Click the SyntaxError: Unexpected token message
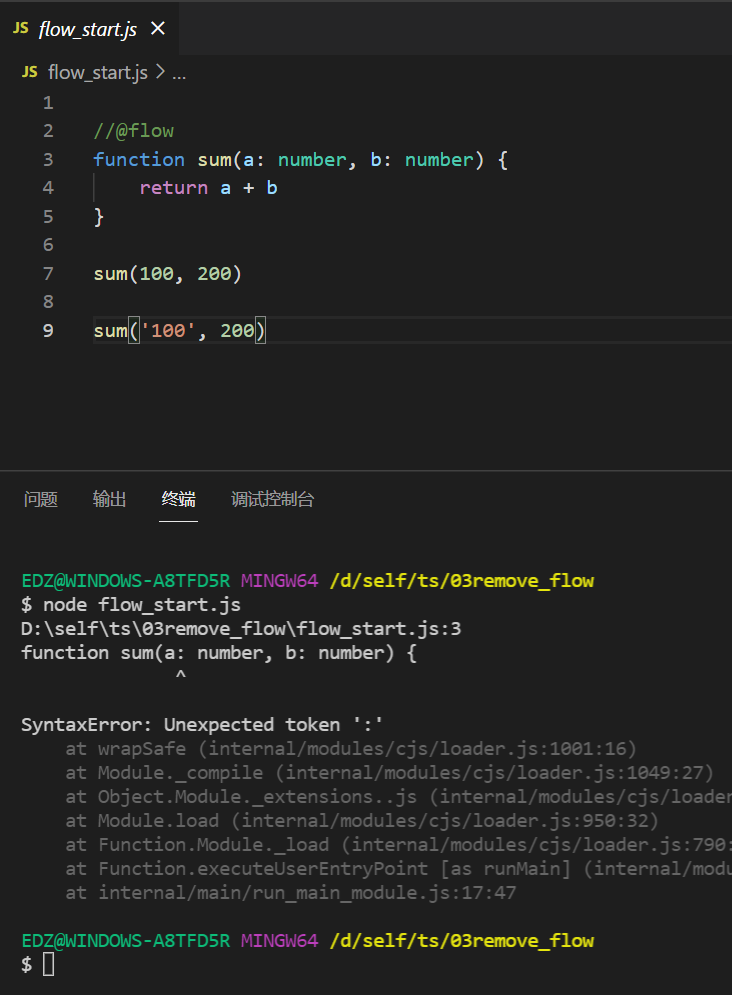The width and height of the screenshot is (732, 995). (202, 725)
